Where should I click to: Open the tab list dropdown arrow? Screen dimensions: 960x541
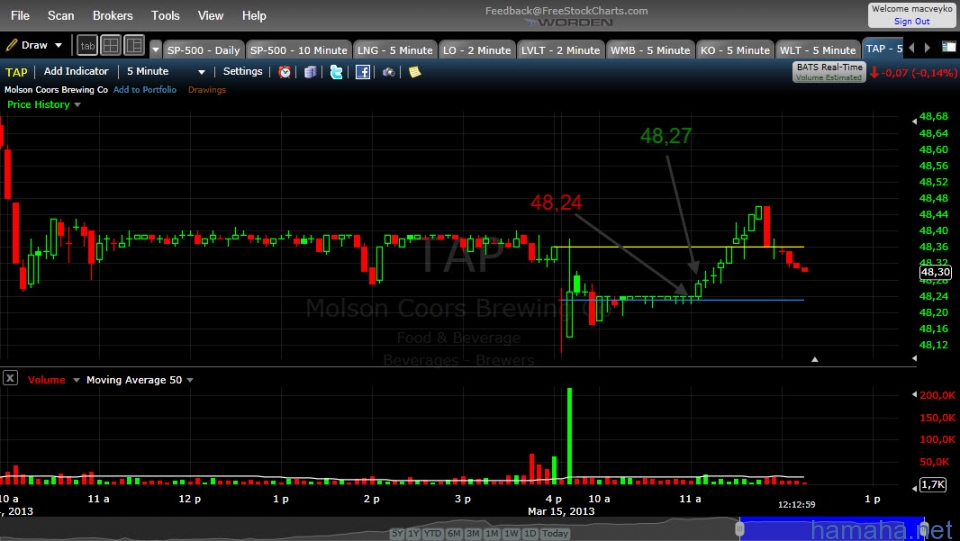pyautogui.click(x=156, y=50)
